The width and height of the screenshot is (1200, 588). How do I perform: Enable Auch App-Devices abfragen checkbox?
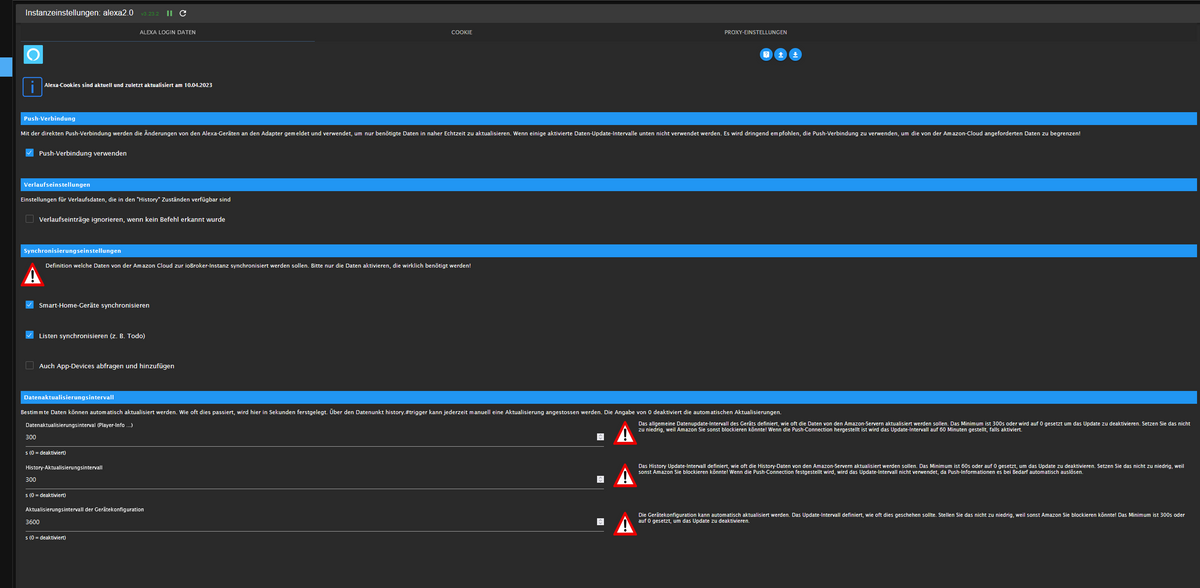tap(30, 366)
